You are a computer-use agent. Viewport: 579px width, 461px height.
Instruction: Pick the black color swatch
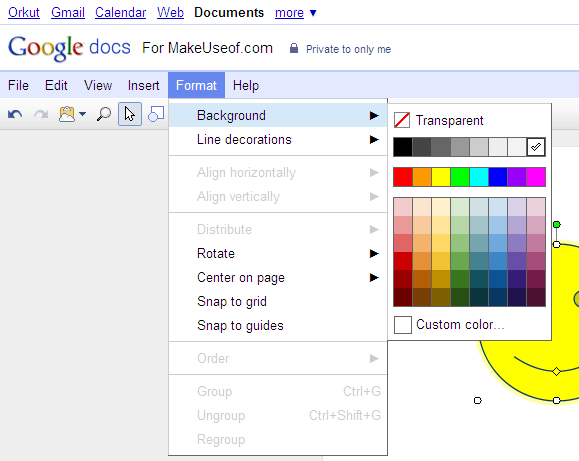[403, 147]
